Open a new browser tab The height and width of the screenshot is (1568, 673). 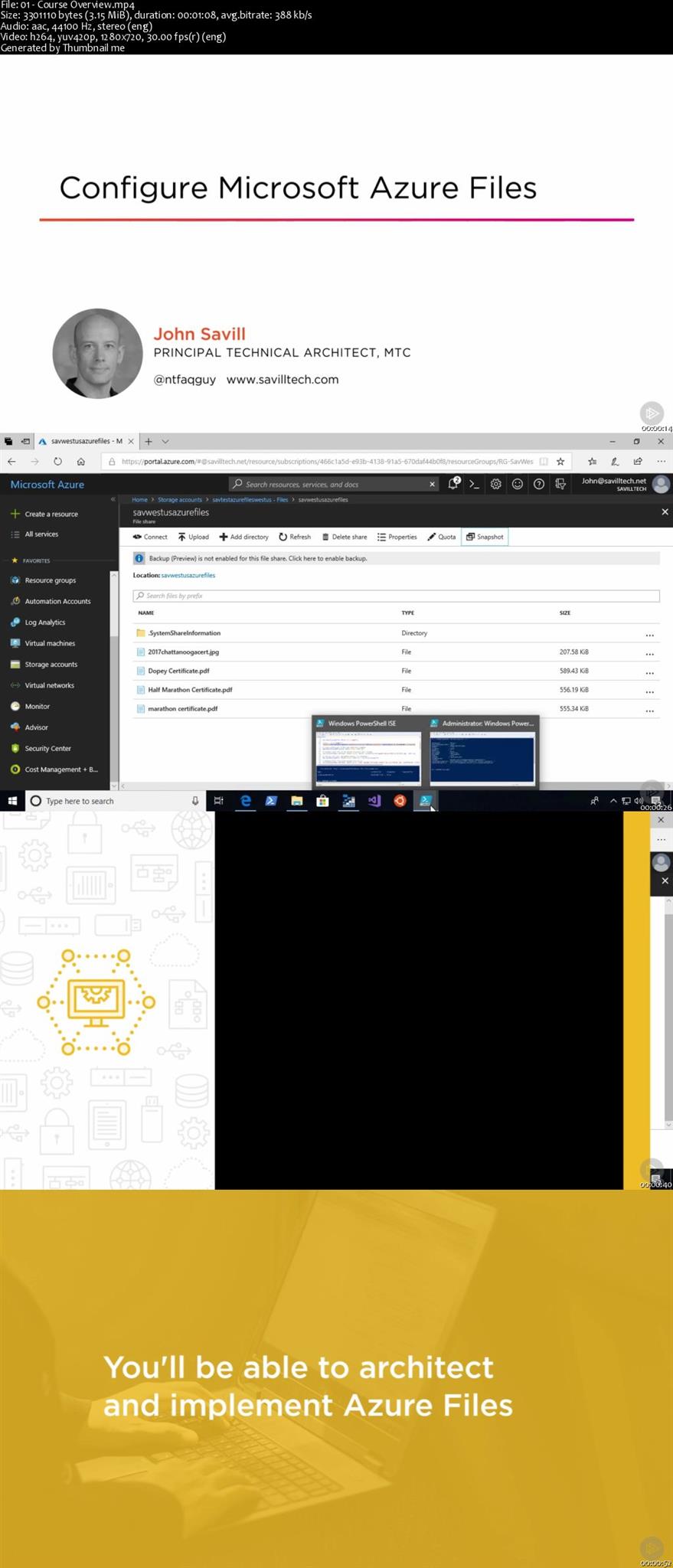click(x=149, y=441)
